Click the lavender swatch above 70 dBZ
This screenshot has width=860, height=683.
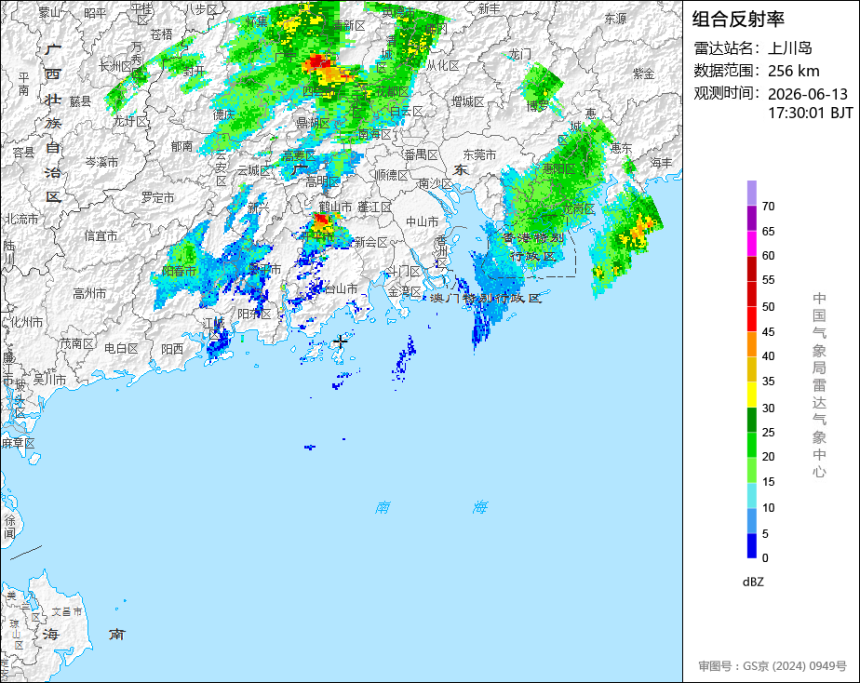pos(751,193)
